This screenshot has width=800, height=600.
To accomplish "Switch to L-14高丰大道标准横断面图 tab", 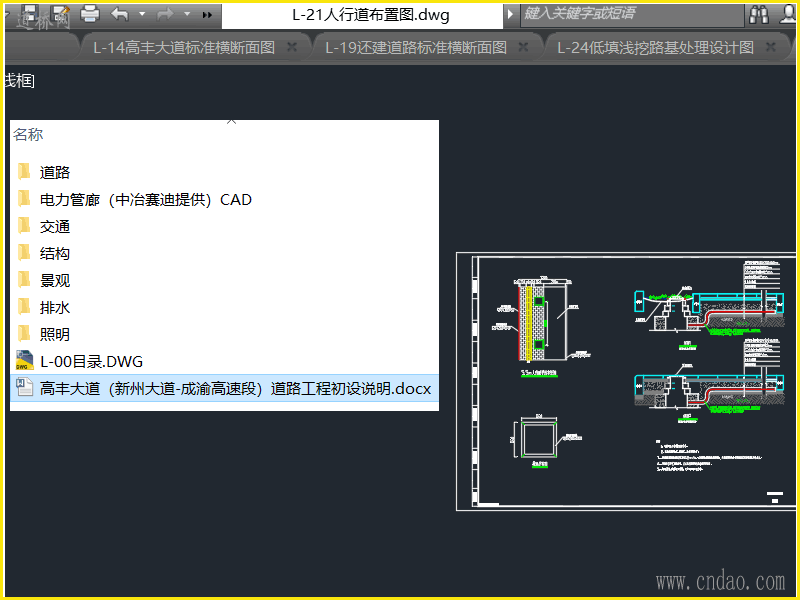I will coord(184,47).
